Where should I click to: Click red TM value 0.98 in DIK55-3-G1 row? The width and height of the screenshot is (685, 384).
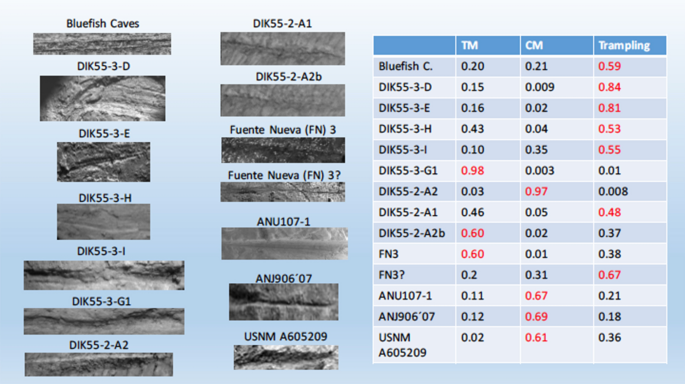[x=472, y=171]
